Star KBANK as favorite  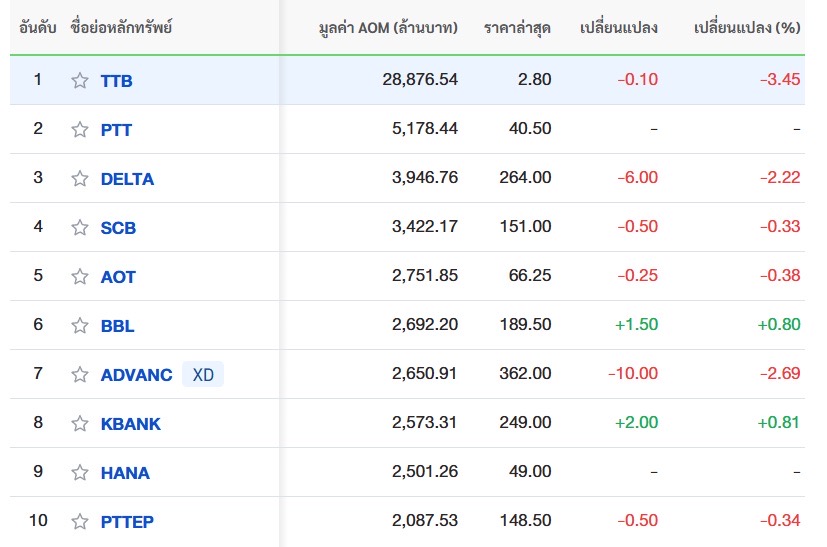coord(80,424)
